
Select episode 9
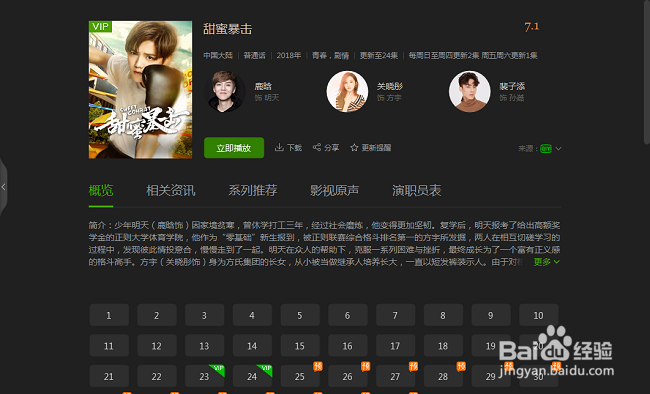491,315
